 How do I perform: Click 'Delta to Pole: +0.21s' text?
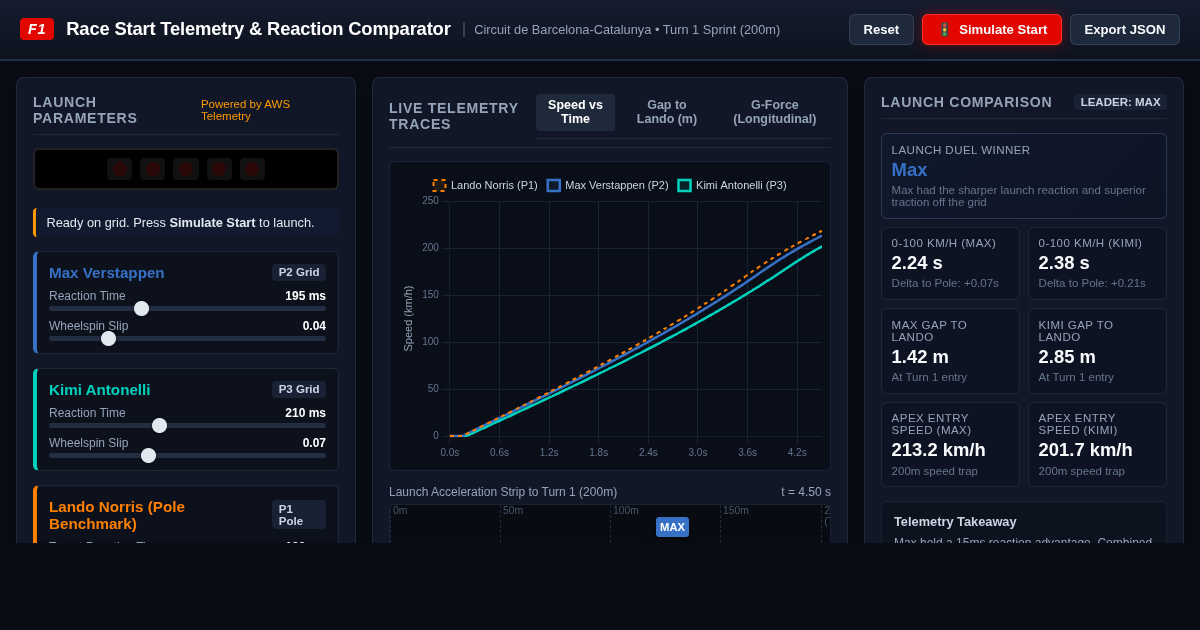click(1092, 283)
